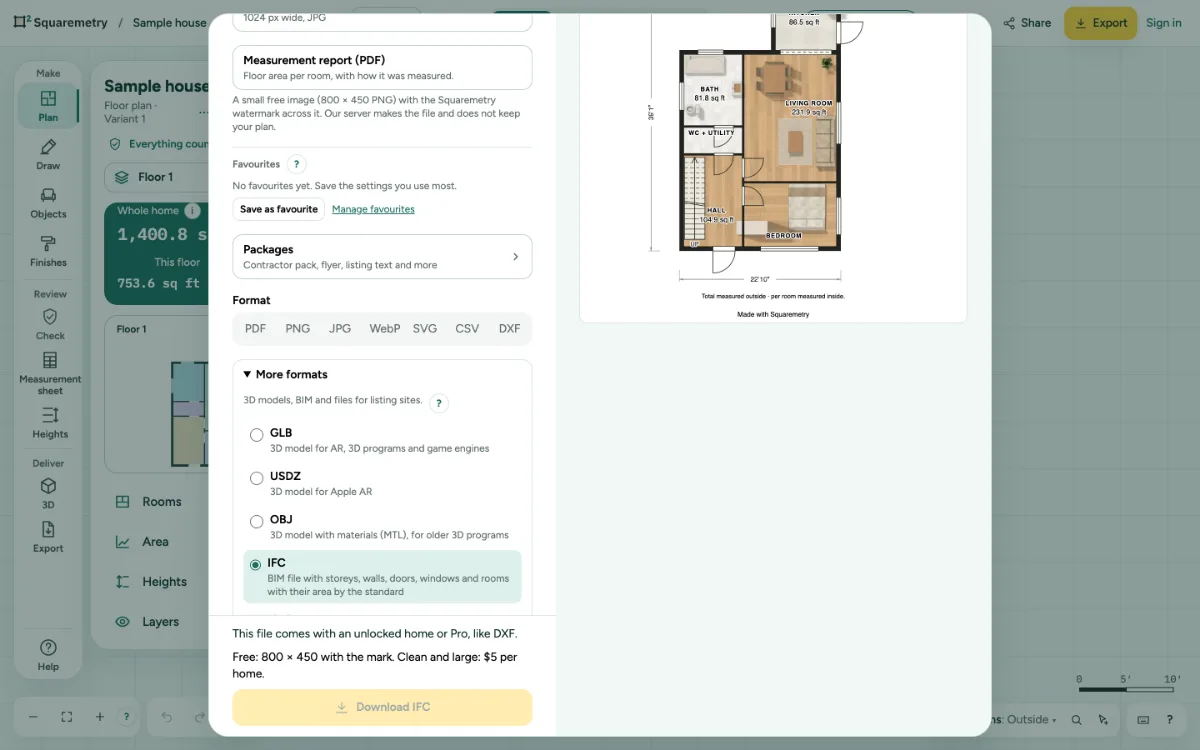Image resolution: width=1200 pixels, height=750 pixels.
Task: Fit the plan to screen
Action: (x=67, y=717)
